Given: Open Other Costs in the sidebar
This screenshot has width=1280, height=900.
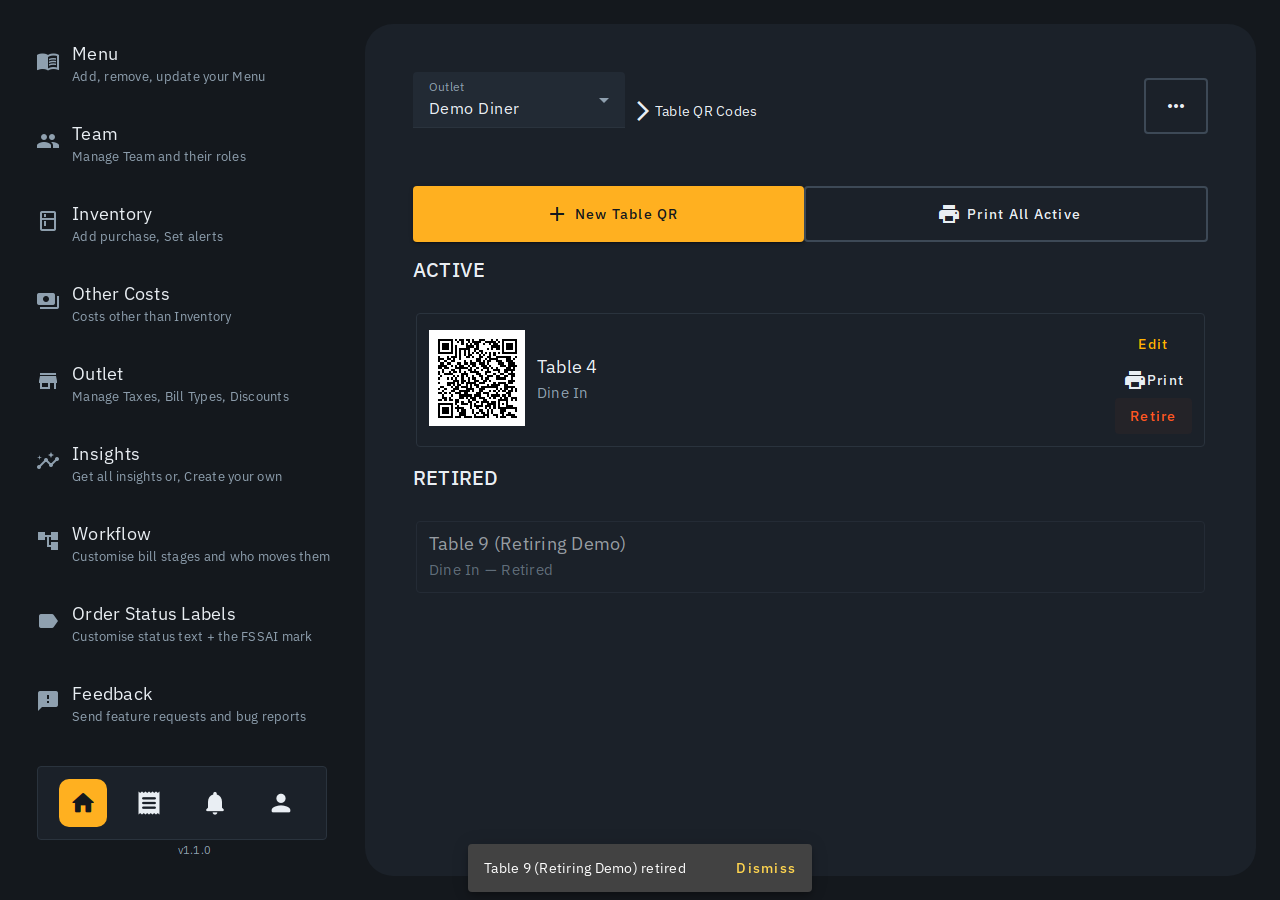Looking at the screenshot, I should pos(182,303).
